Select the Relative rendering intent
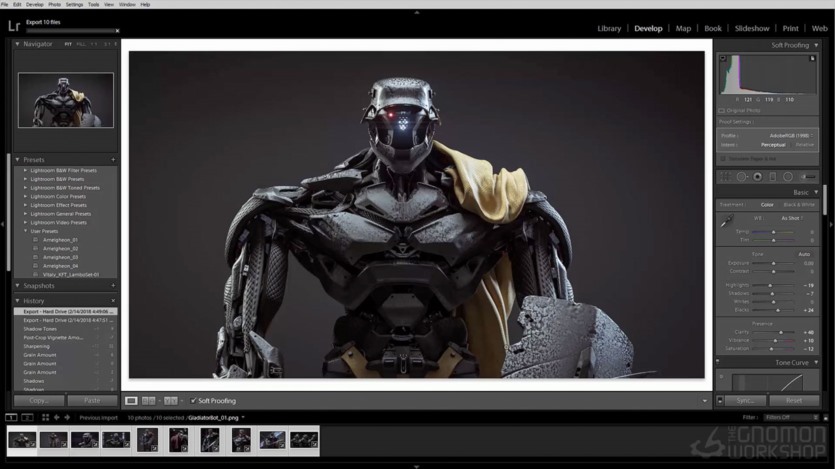This screenshot has height=469, width=835. coord(804,145)
